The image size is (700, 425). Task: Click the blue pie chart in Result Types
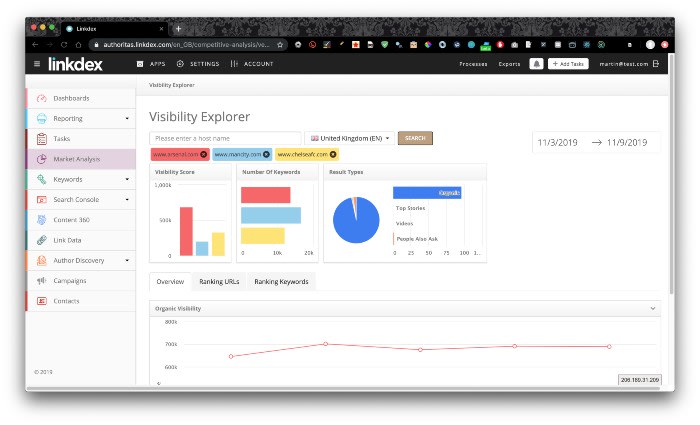pos(356,220)
